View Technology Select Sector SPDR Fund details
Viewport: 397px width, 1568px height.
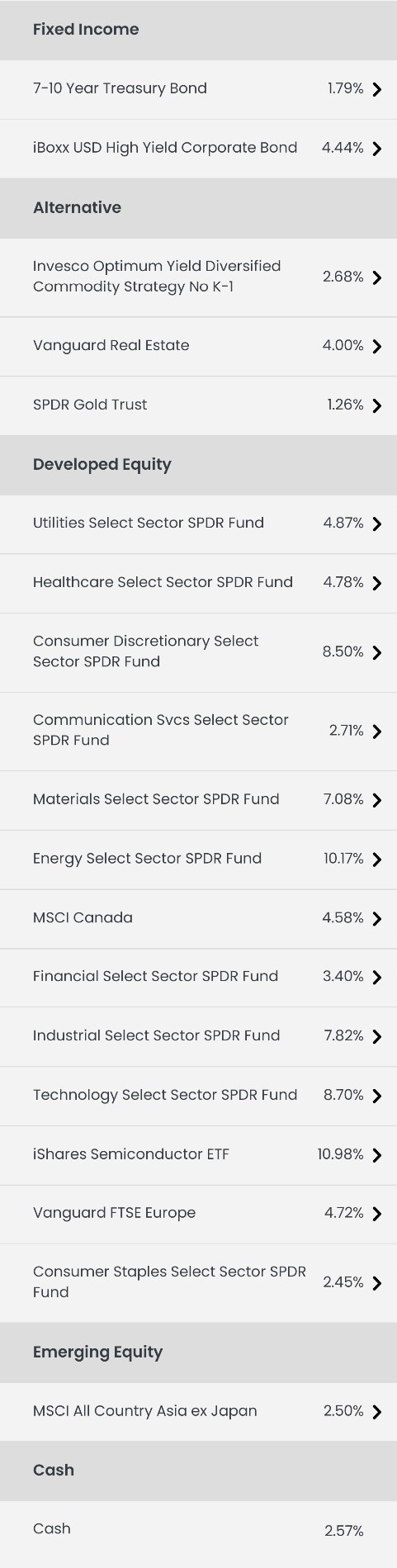coord(198,1096)
